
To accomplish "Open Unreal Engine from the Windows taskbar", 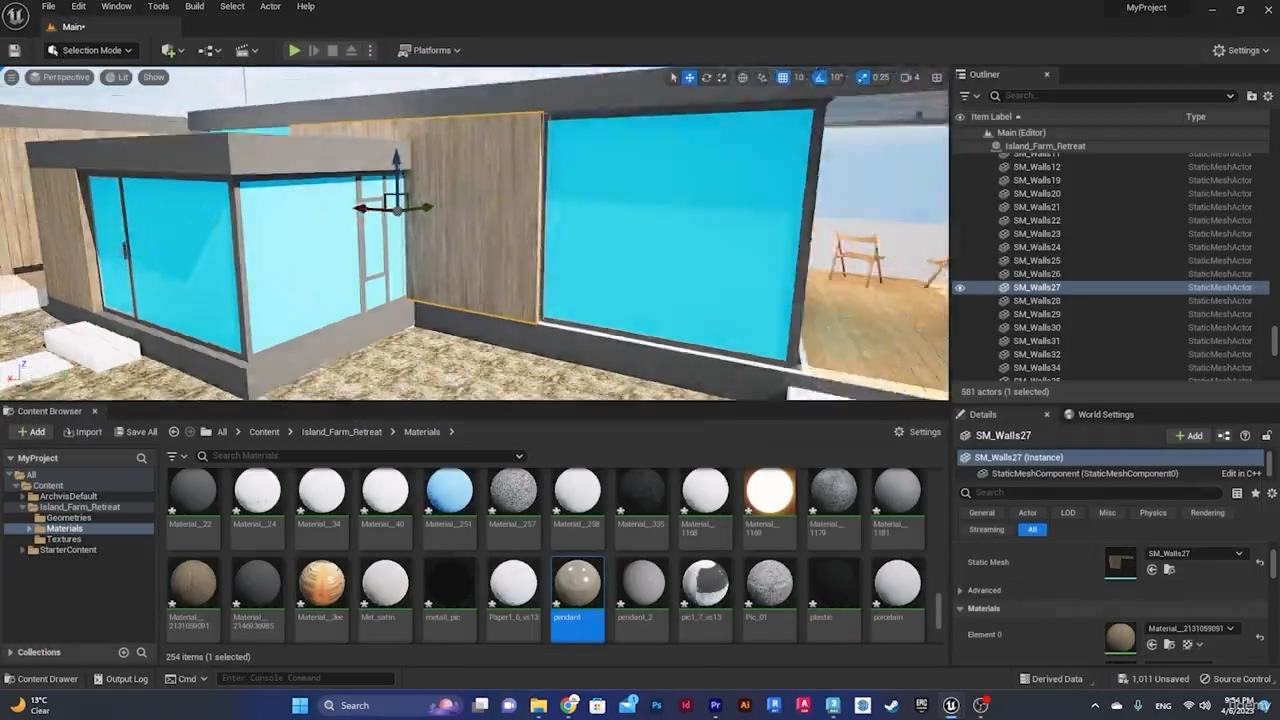I will click(x=951, y=705).
